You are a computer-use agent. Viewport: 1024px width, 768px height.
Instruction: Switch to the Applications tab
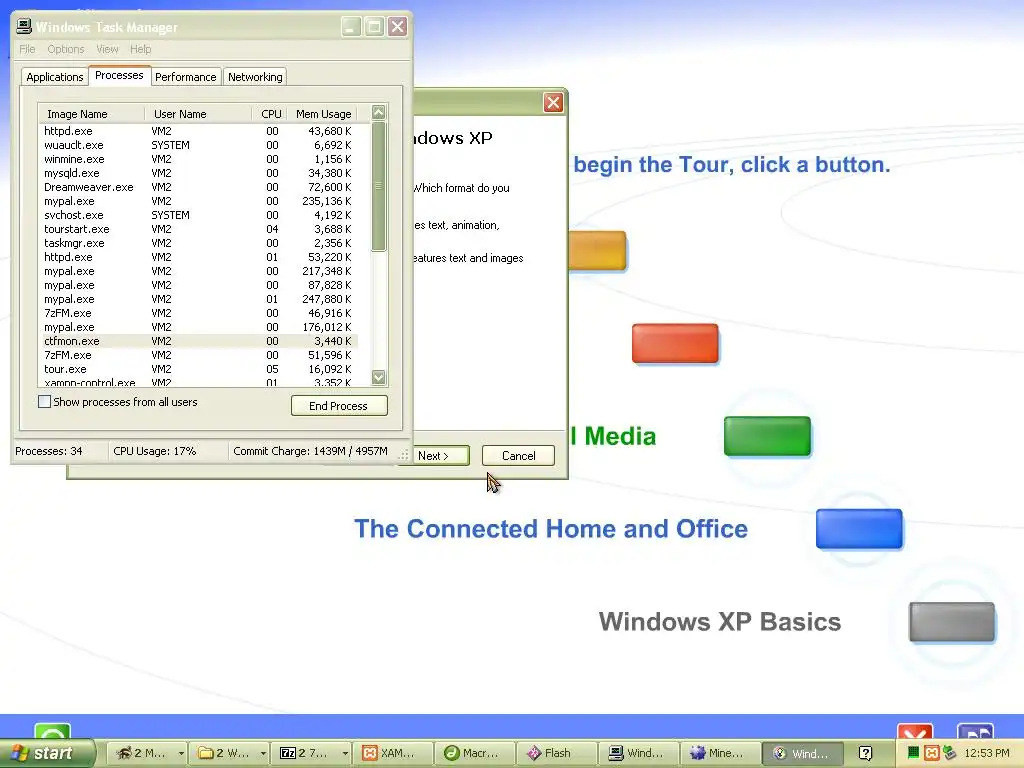(x=55, y=77)
